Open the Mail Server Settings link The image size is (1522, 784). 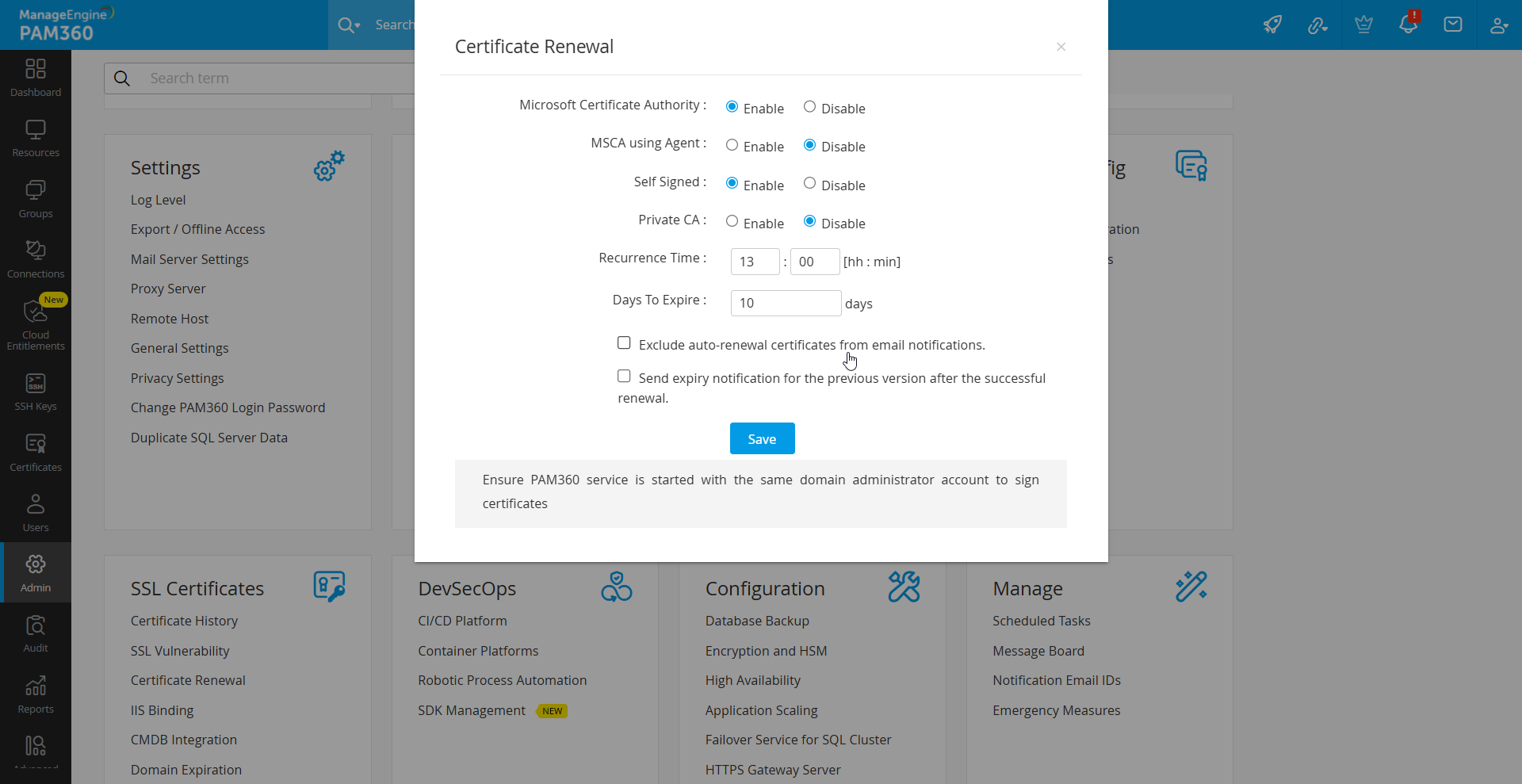pos(189,259)
